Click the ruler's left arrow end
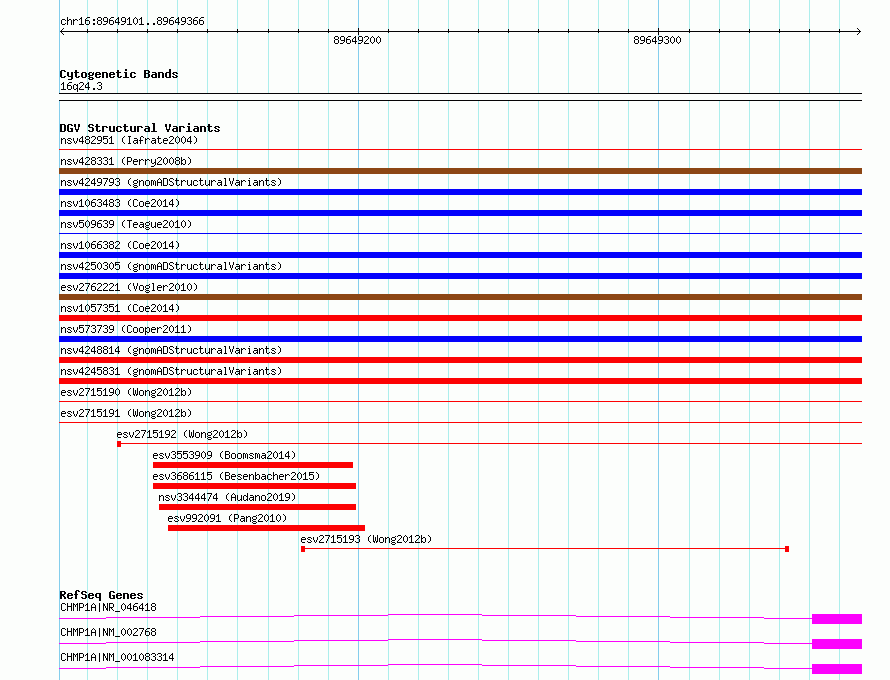The image size is (890, 680). tap(62, 31)
